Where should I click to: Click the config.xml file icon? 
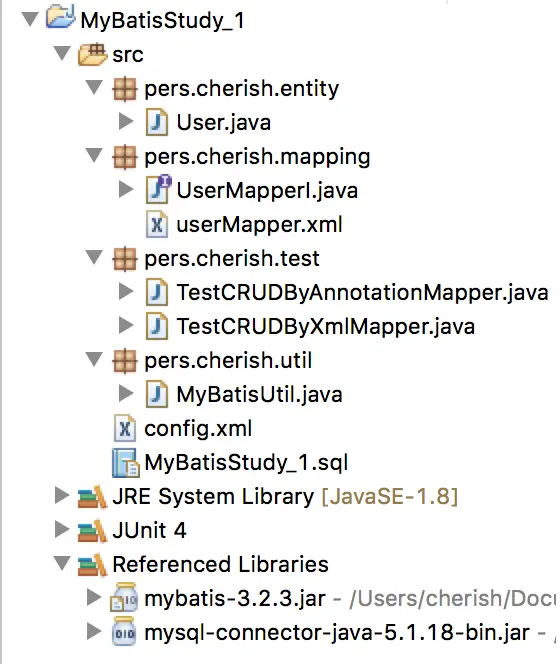coord(125,429)
